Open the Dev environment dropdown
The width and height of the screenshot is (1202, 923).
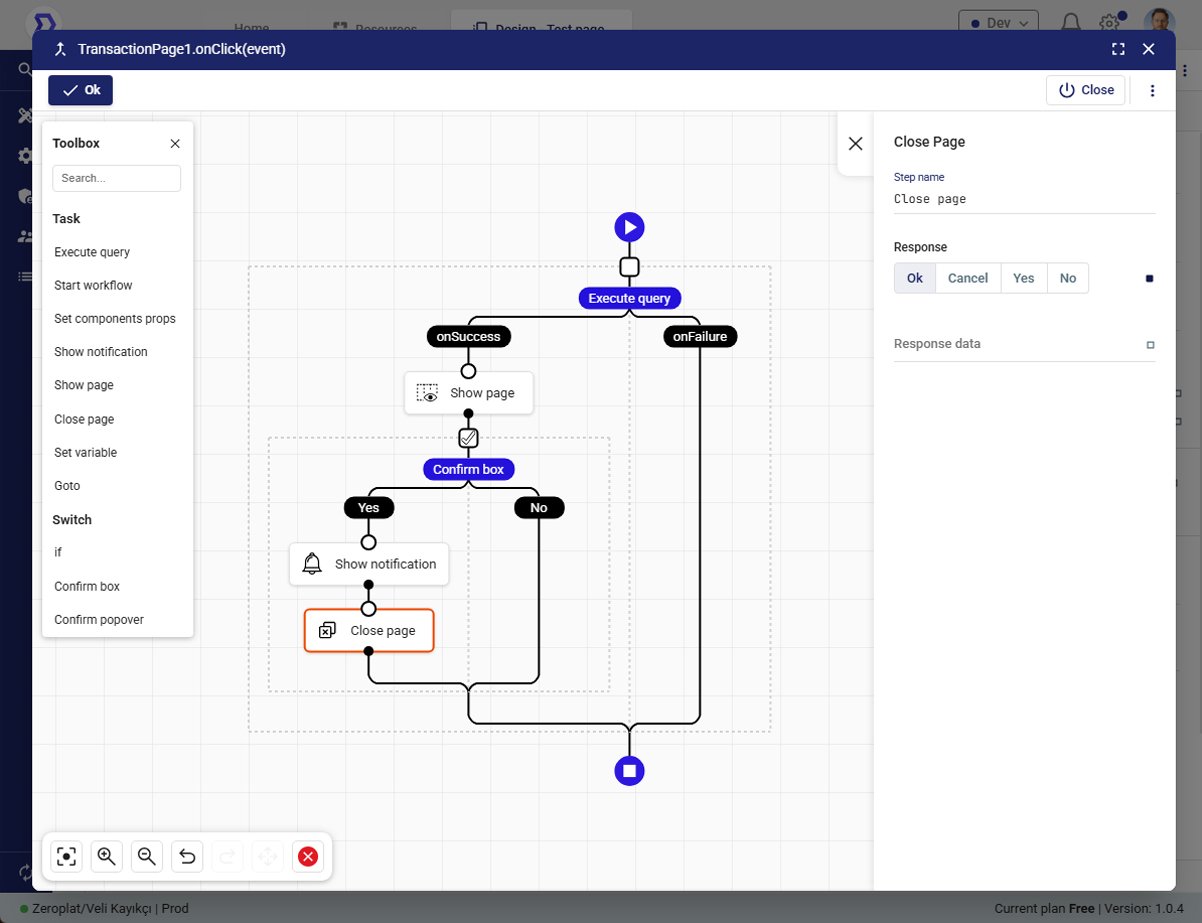(998, 21)
